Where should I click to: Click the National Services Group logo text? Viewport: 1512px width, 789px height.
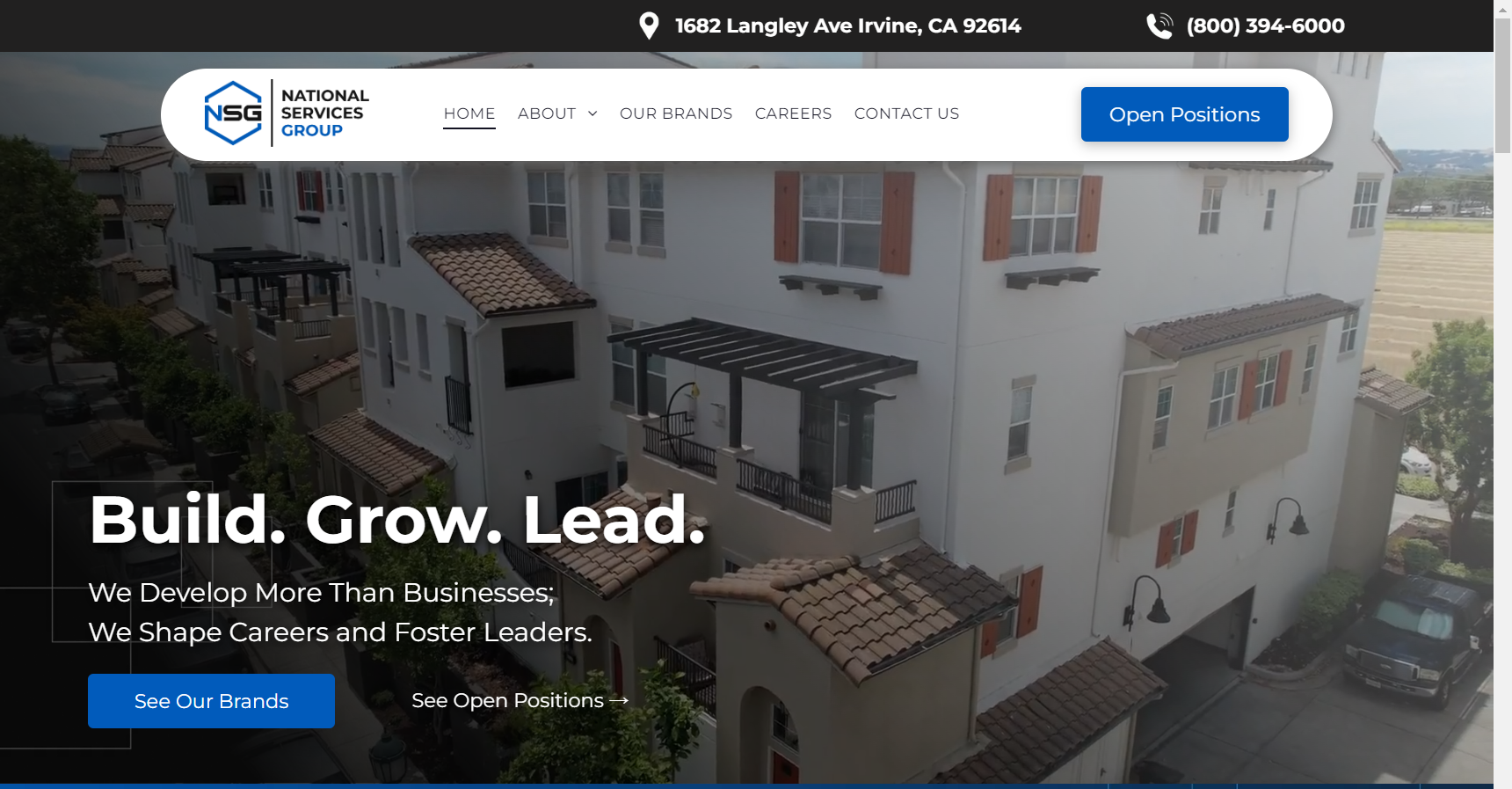coord(324,113)
